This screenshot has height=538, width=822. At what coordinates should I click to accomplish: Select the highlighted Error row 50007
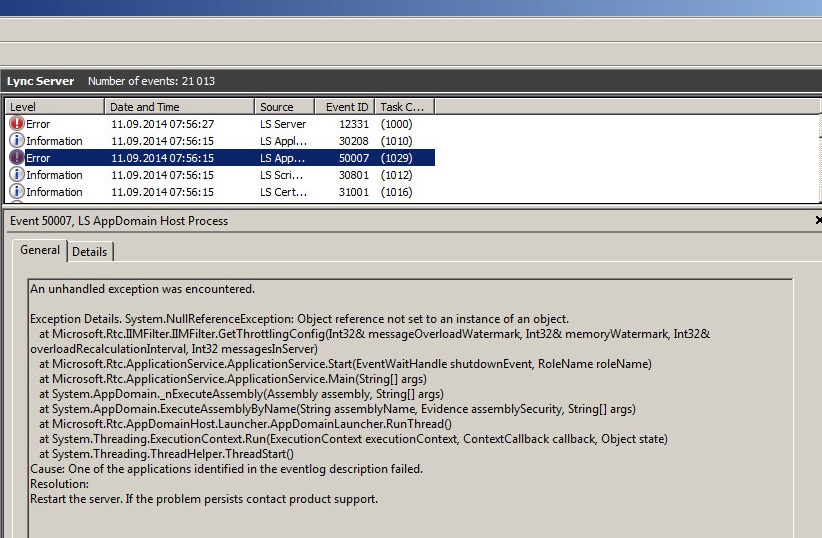pos(220,158)
